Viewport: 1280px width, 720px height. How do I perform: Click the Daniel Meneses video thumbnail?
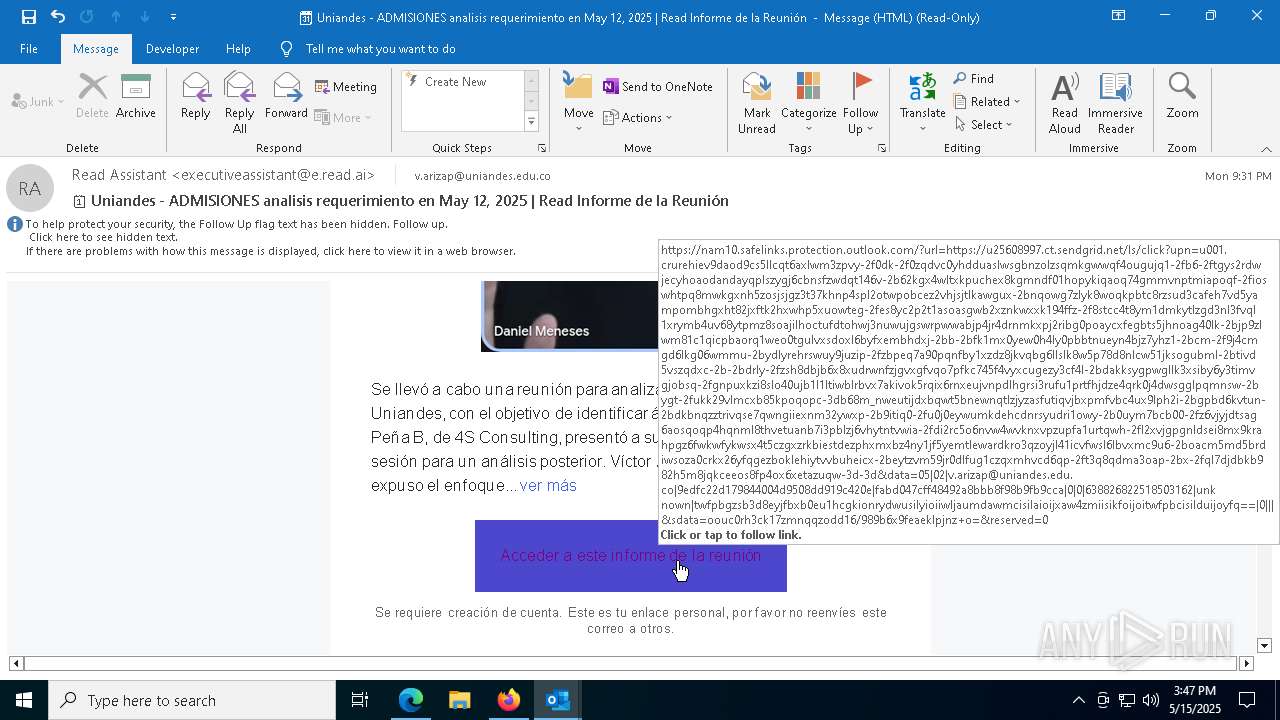(x=569, y=316)
